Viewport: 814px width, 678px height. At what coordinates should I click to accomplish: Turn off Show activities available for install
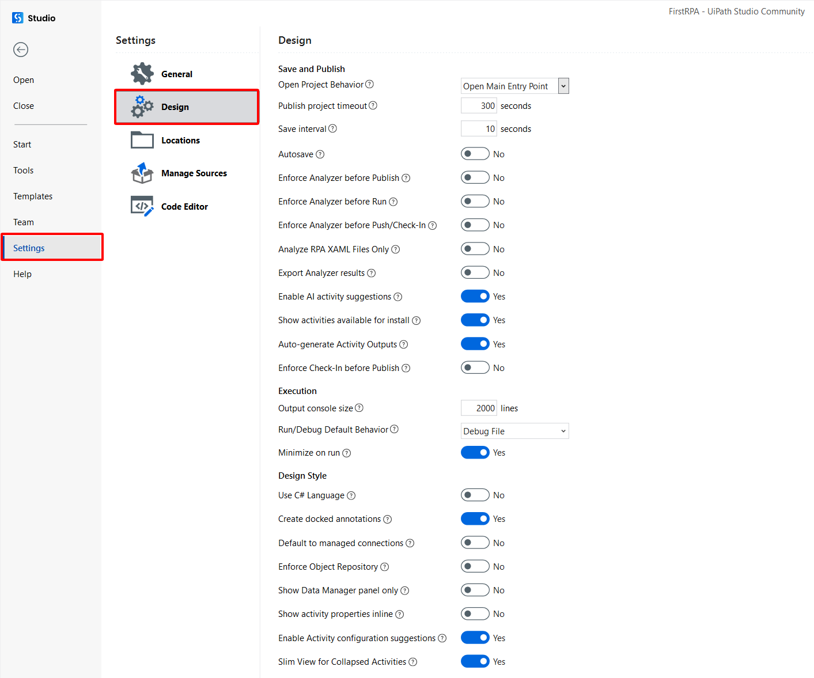[x=475, y=320]
